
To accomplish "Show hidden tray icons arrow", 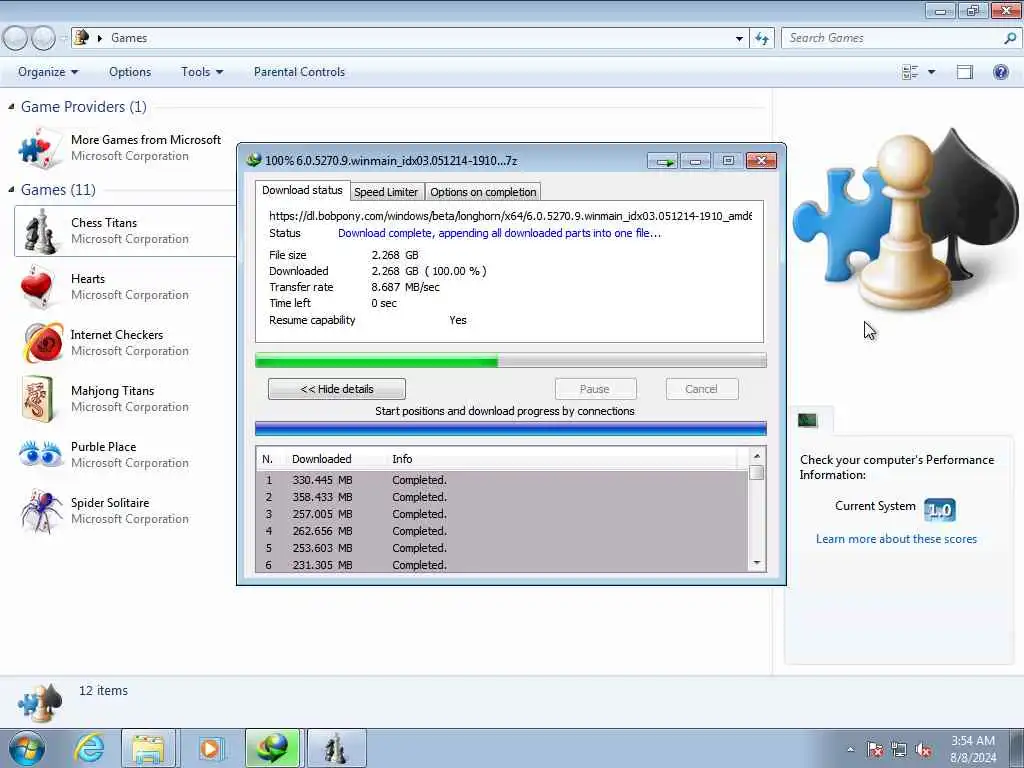I will 850,750.
